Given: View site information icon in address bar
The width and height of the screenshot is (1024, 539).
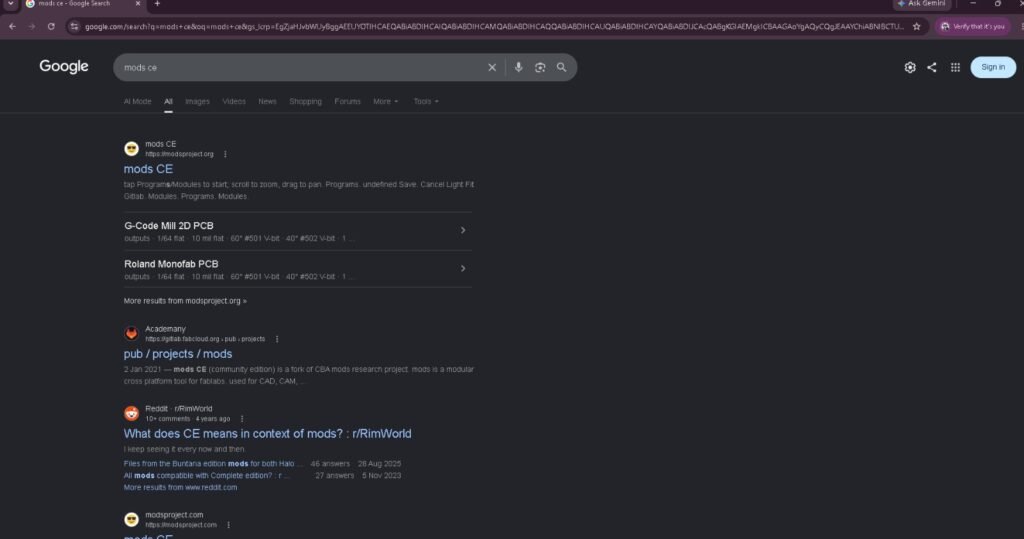Looking at the screenshot, I should 74,26.
